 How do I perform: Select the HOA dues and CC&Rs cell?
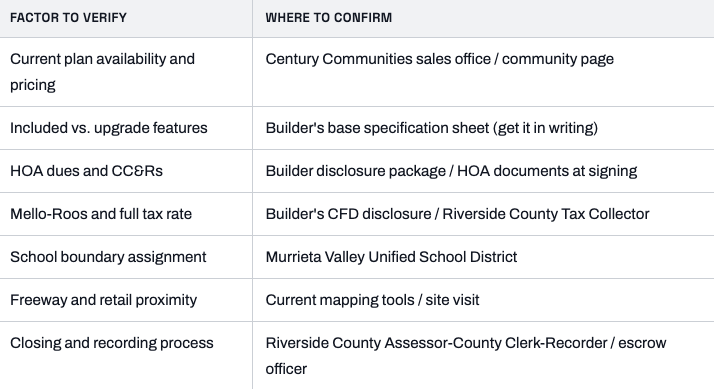126,171
